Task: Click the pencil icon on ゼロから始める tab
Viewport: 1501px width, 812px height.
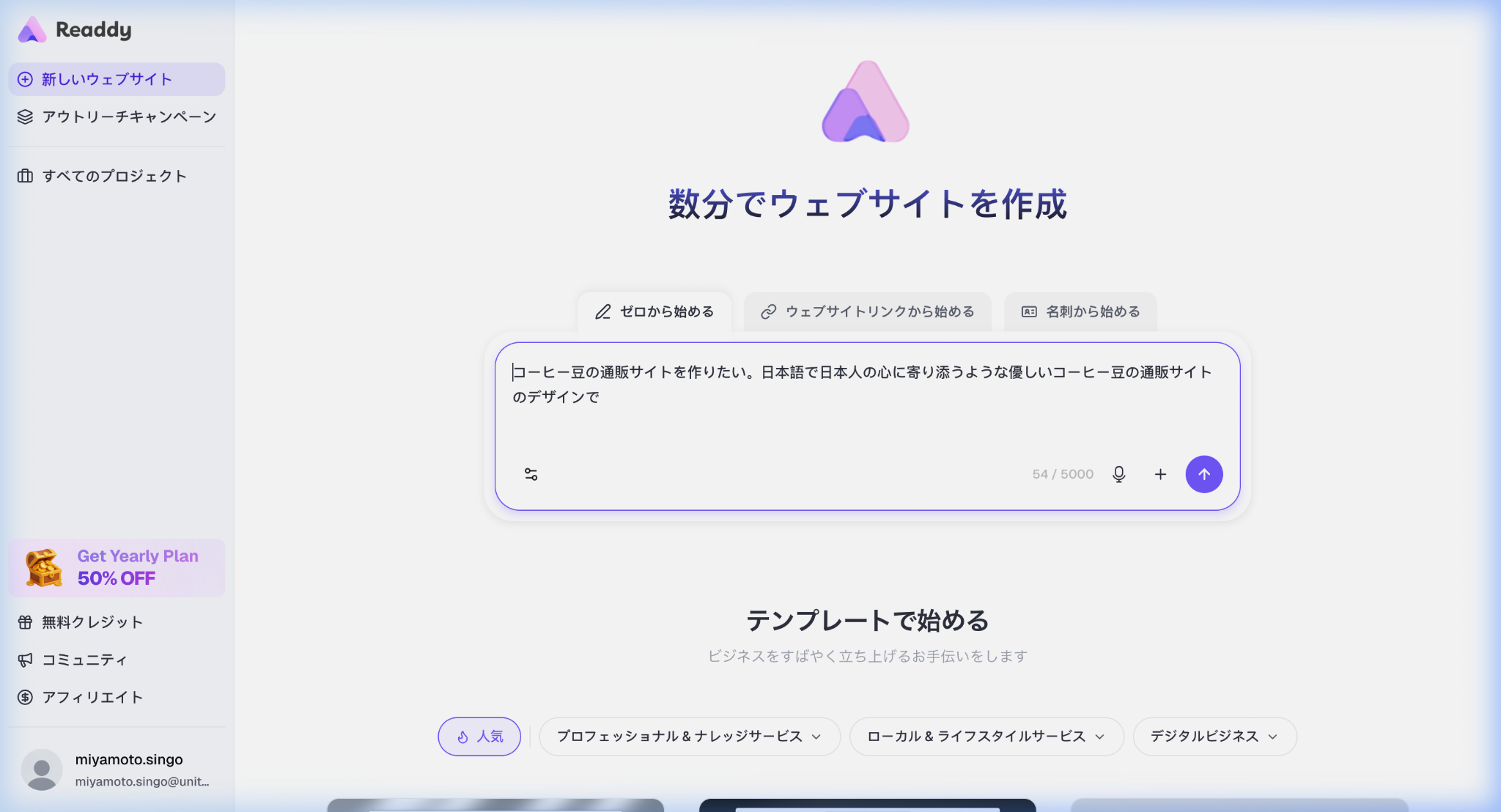Action: click(602, 312)
